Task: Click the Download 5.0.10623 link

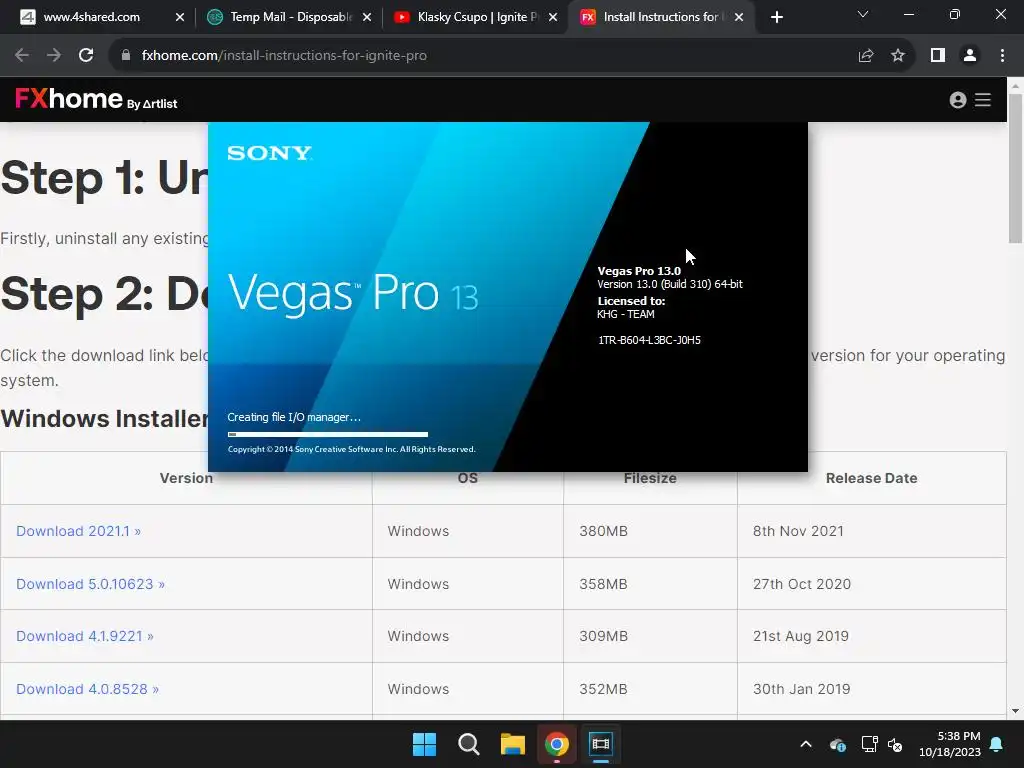Action: pyautogui.click(x=90, y=584)
